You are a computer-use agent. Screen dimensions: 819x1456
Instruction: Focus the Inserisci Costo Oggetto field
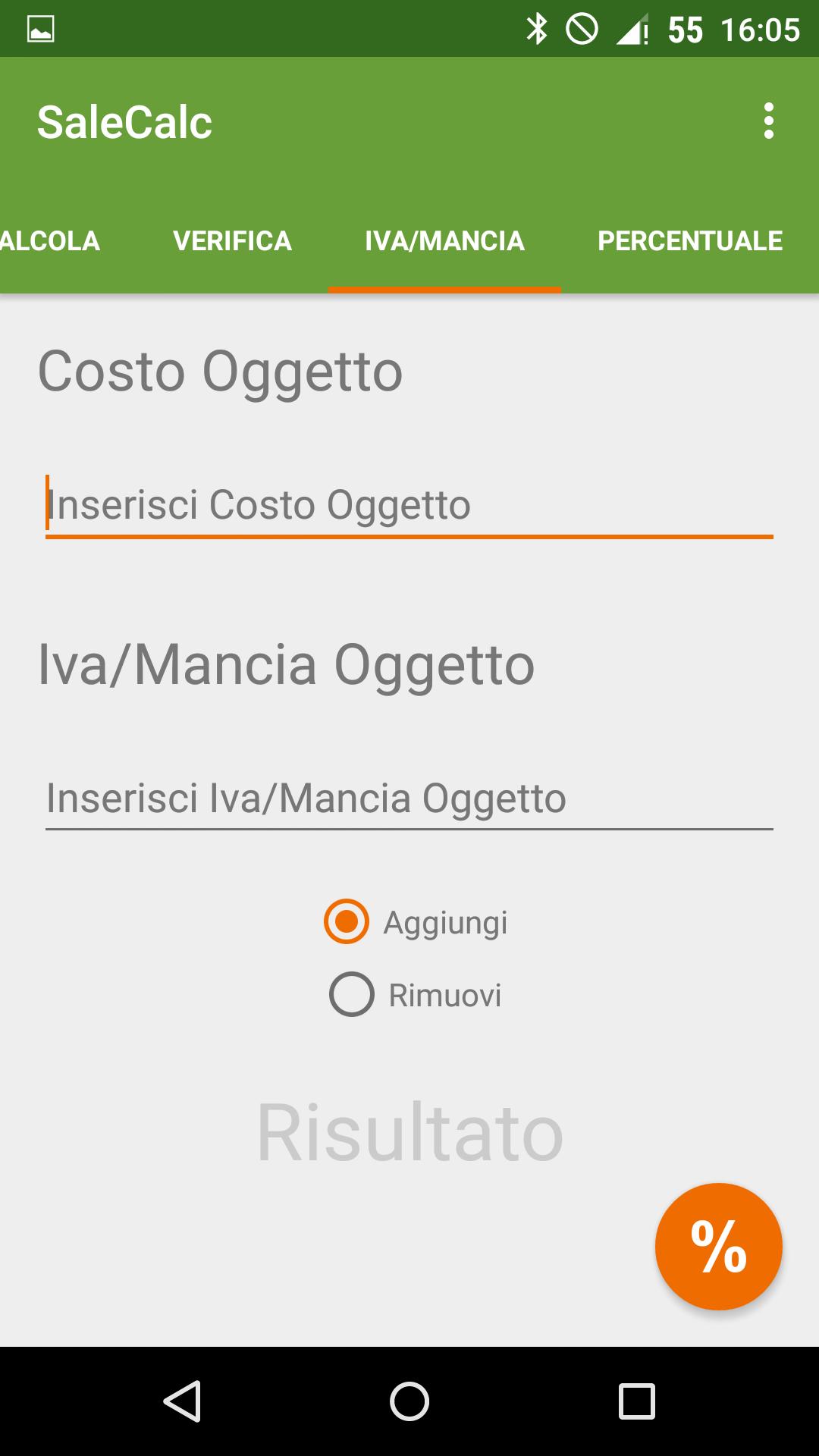click(409, 505)
